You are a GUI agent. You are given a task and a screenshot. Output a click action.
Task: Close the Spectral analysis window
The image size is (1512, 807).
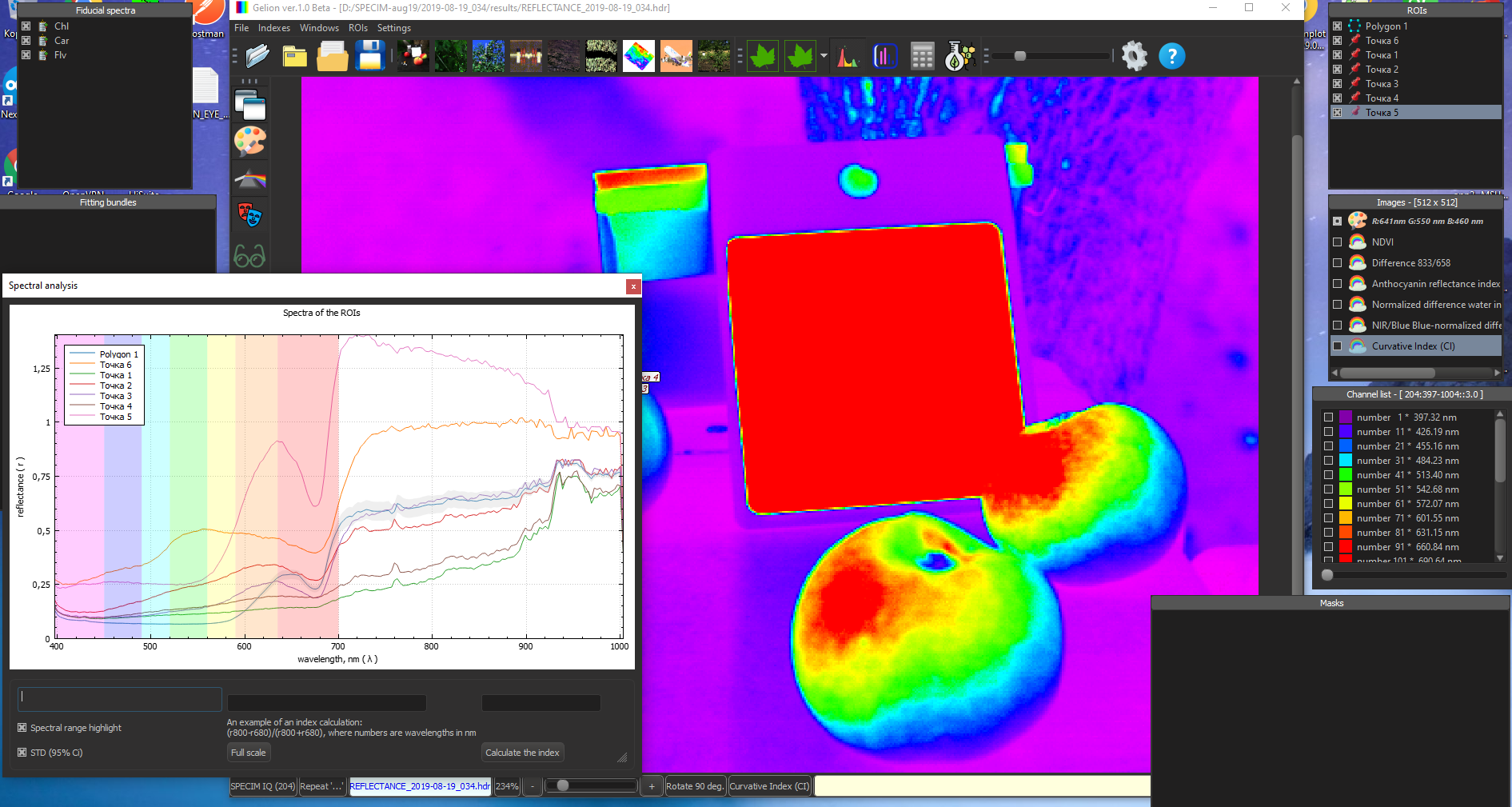click(x=633, y=286)
